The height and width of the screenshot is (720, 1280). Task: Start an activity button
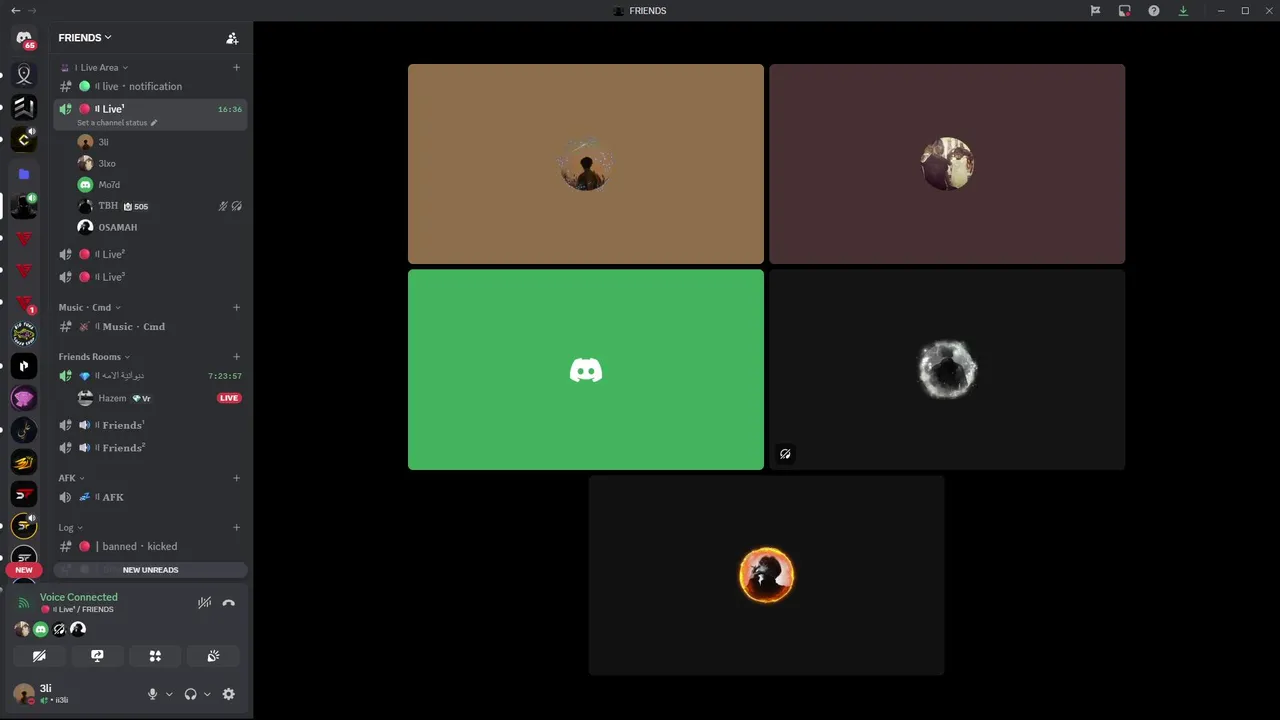[155, 656]
